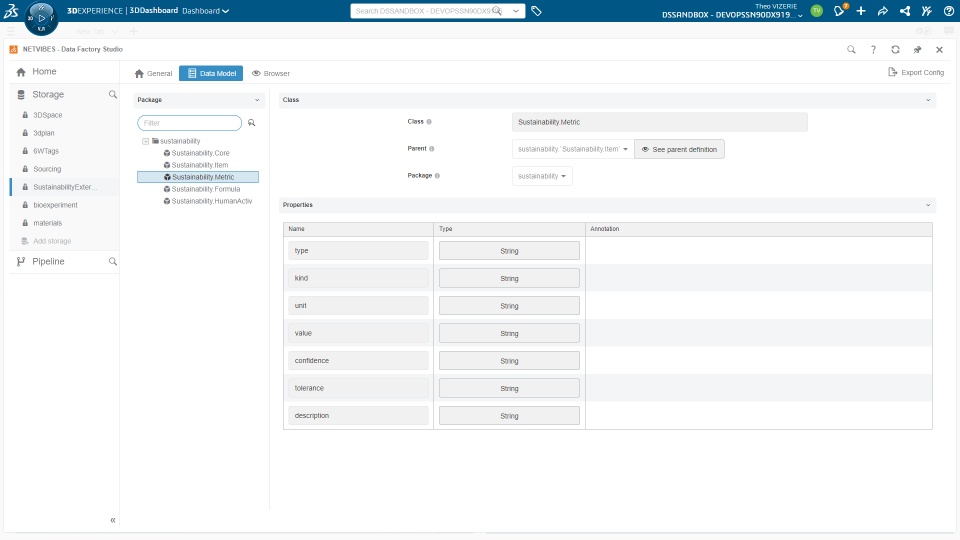Open the Package sustainability dropdown
Viewport: 960px width, 540px height.
(542, 176)
